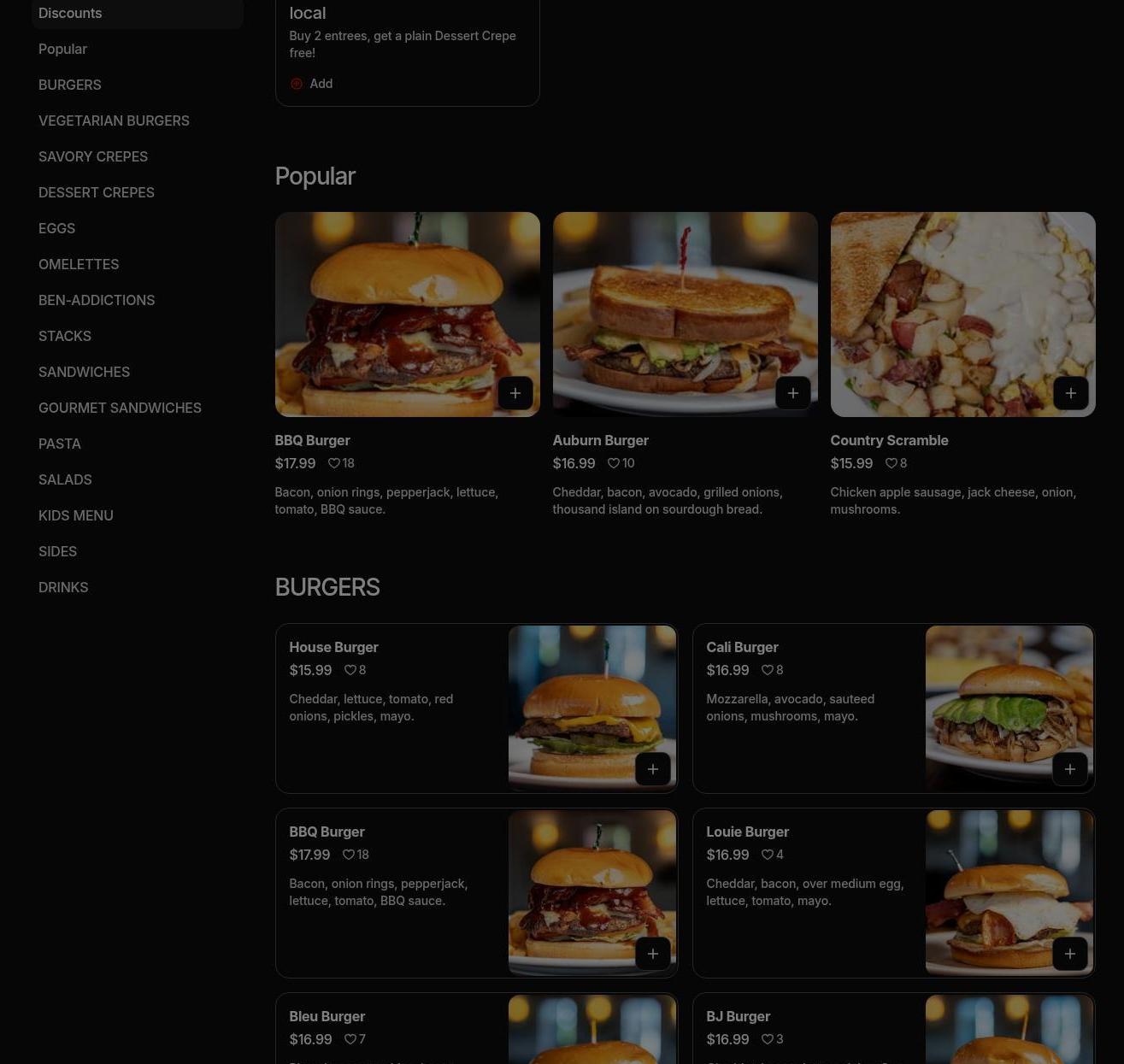The image size is (1124, 1064).
Task: Like BJ Burger via its heart icon
Action: pos(767,1039)
